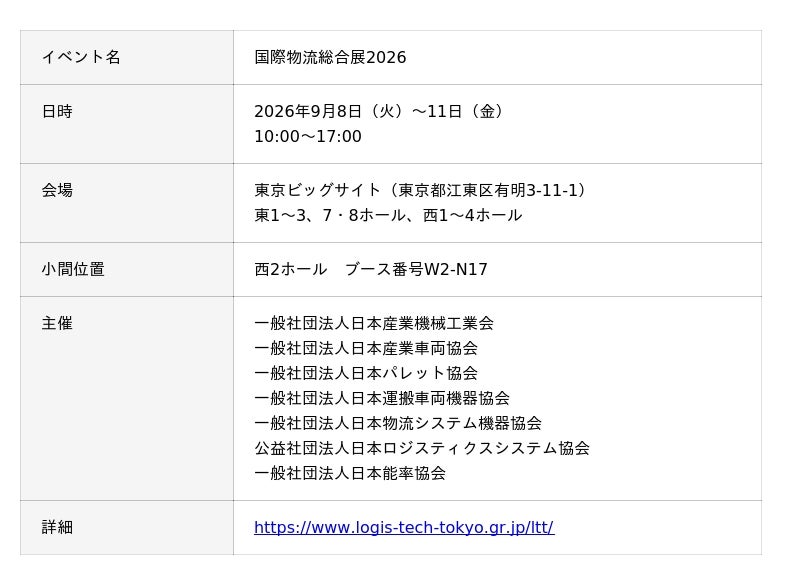Click 一般社団法人日本物流システム機器協会 organizer line
800x585 pixels.
[398, 423]
